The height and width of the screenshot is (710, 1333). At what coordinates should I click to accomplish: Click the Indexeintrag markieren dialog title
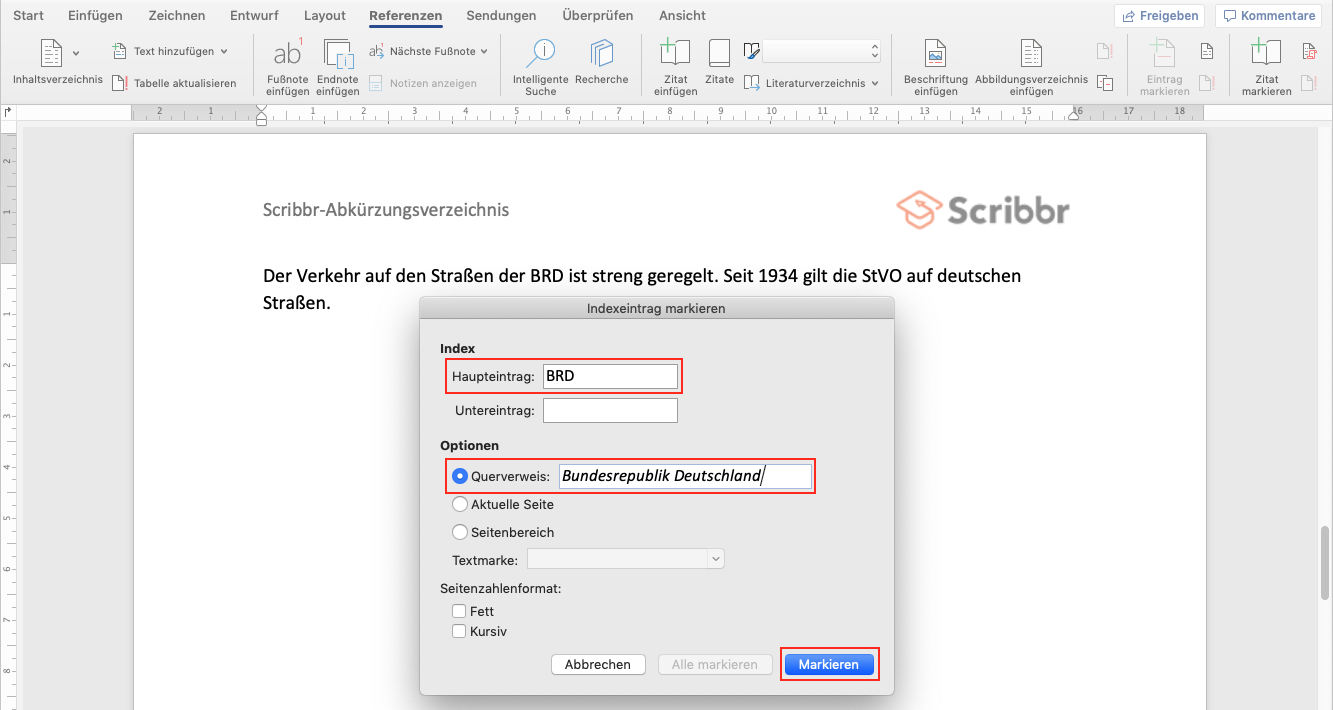[656, 308]
